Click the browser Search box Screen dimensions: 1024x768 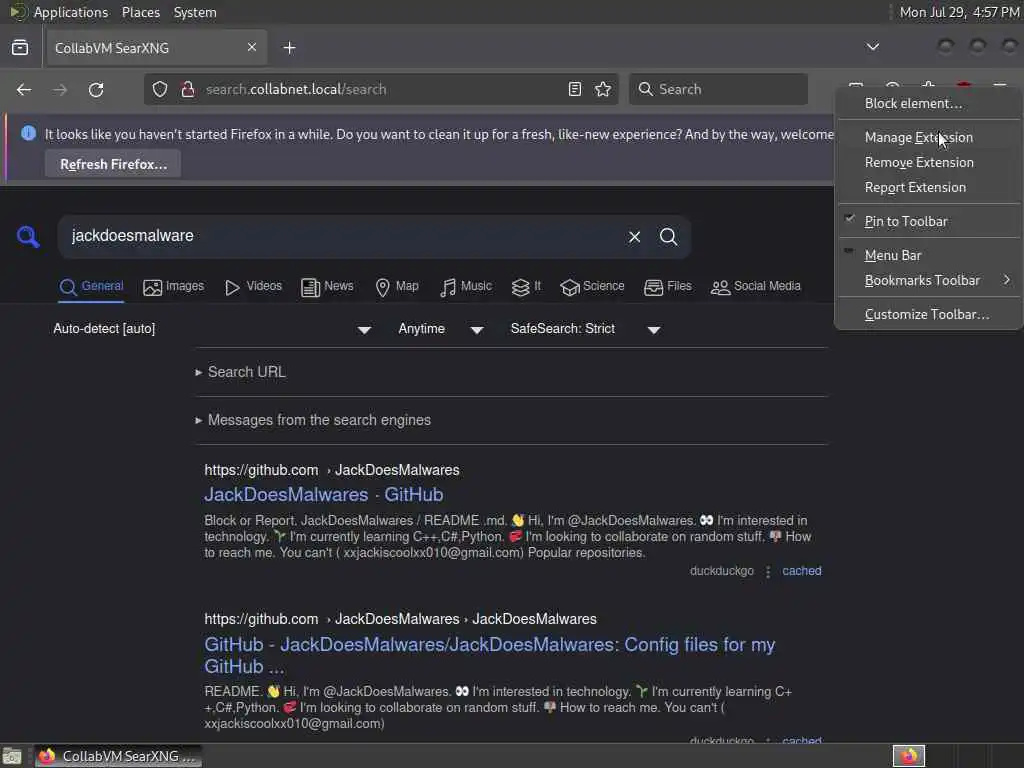click(x=718, y=89)
